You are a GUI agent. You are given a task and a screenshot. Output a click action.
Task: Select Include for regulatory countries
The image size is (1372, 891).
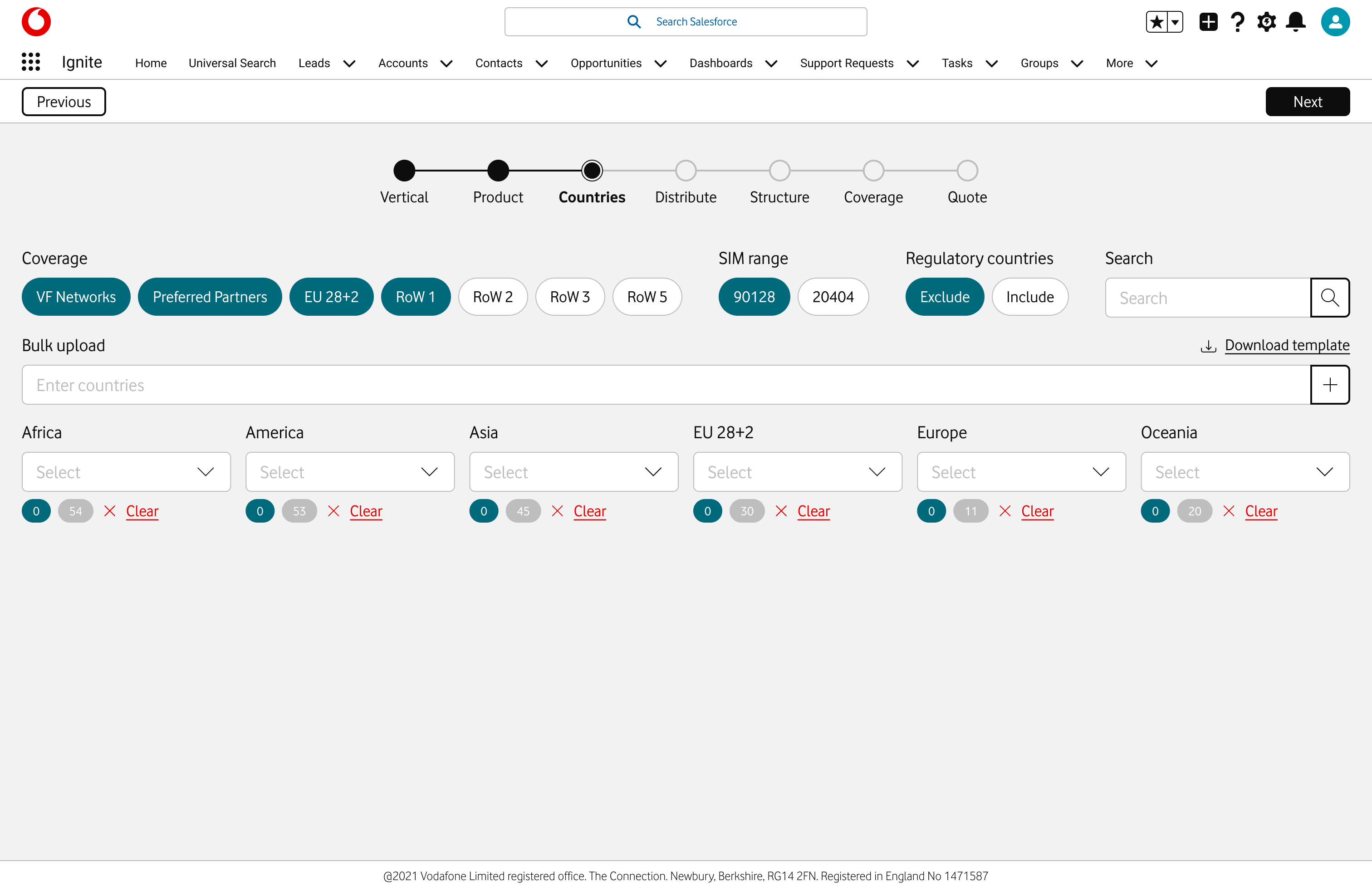[1029, 297]
